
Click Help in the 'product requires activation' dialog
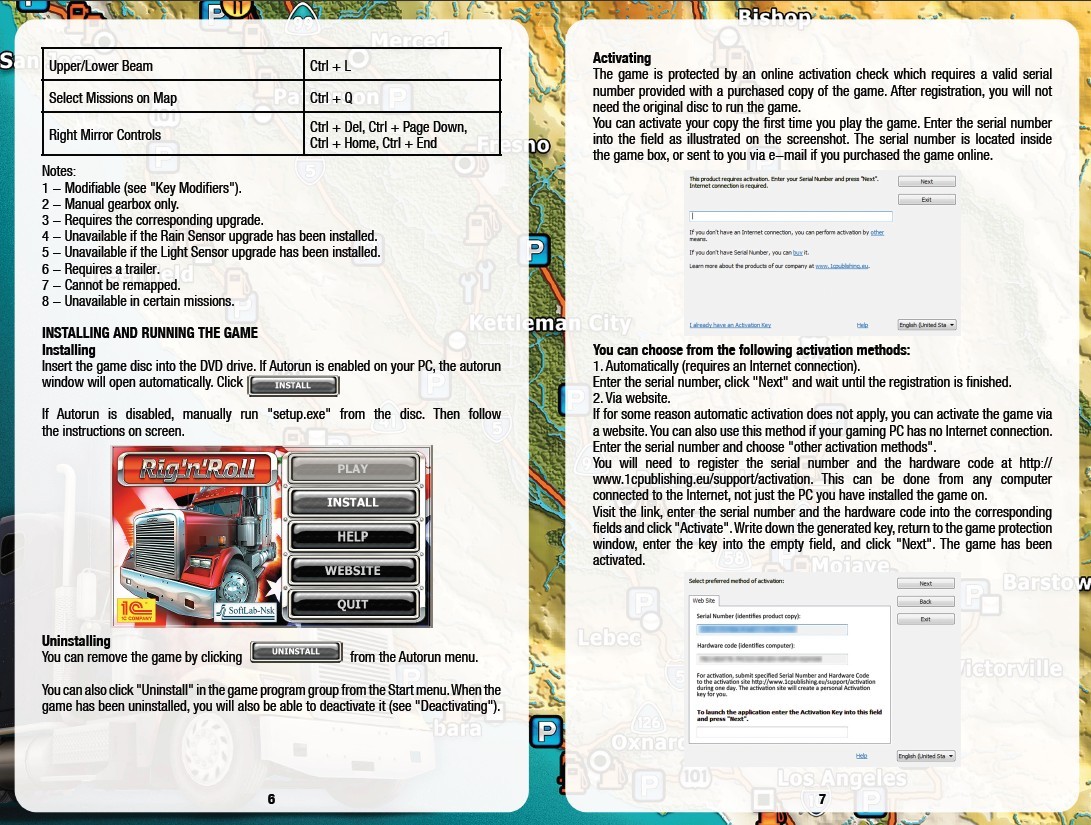[862, 325]
